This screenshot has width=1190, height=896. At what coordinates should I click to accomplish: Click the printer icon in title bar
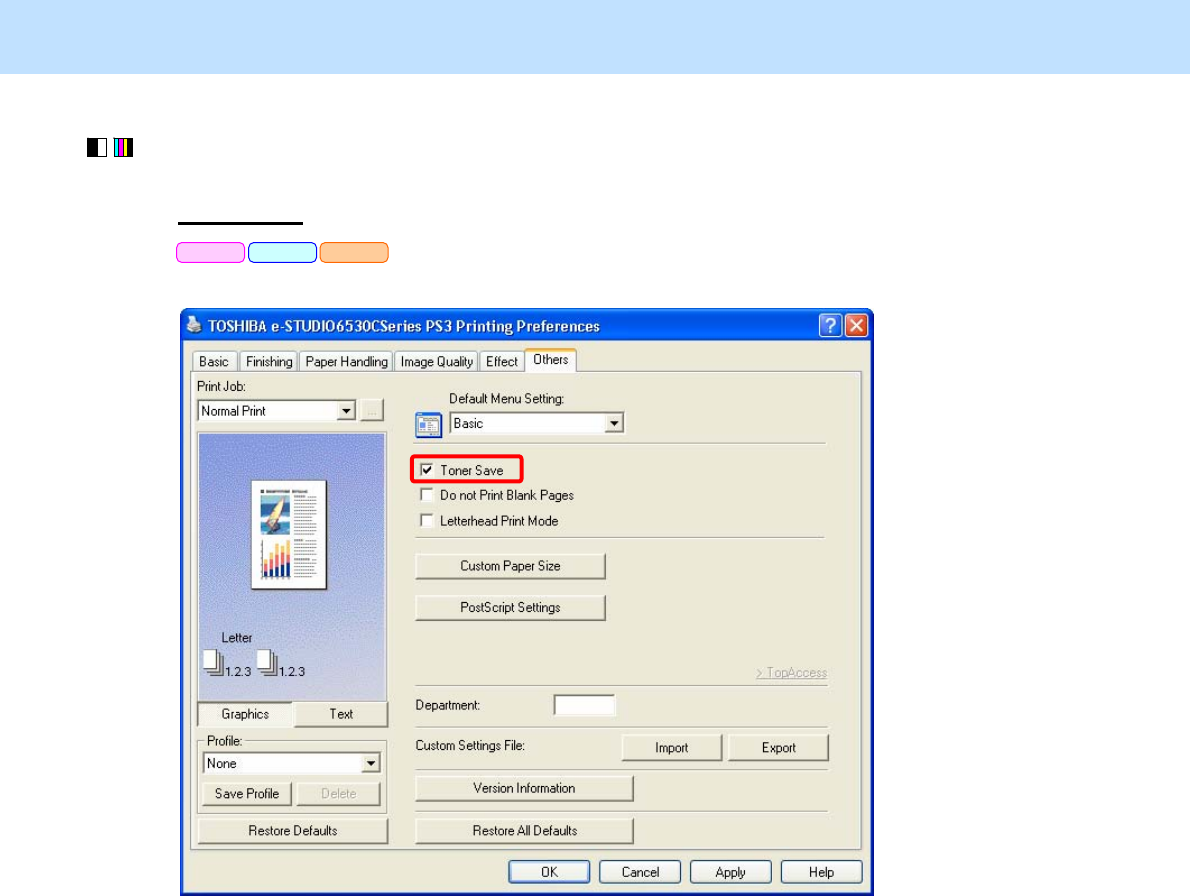tap(194, 325)
